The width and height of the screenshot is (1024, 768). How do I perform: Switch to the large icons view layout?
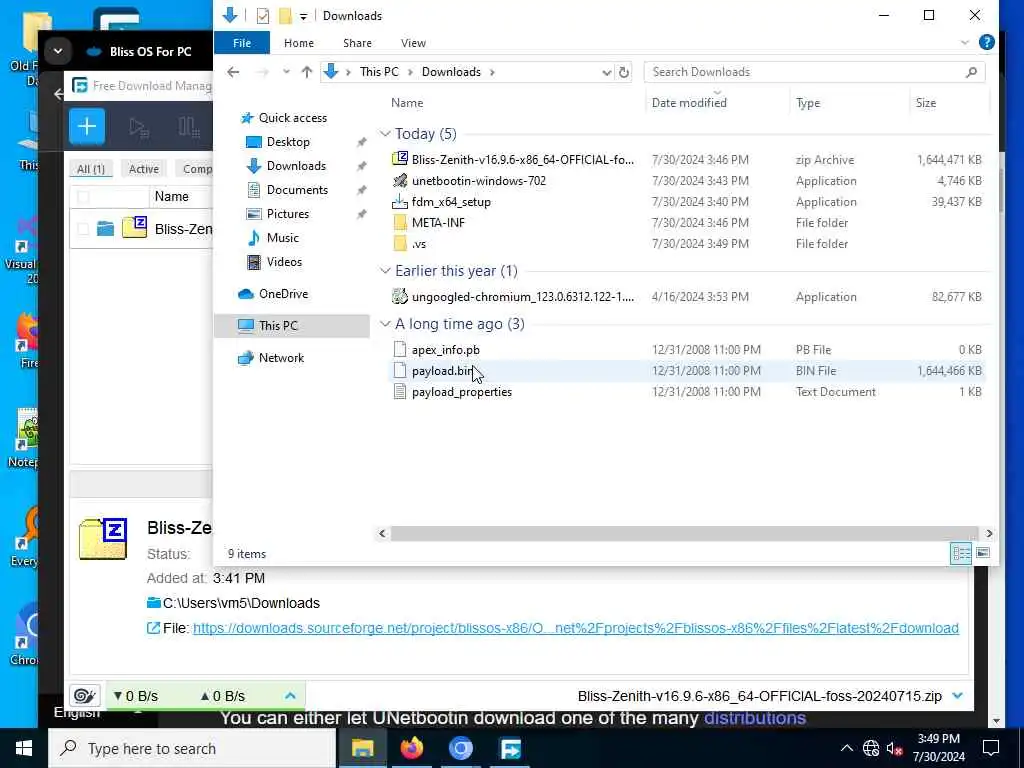point(983,554)
